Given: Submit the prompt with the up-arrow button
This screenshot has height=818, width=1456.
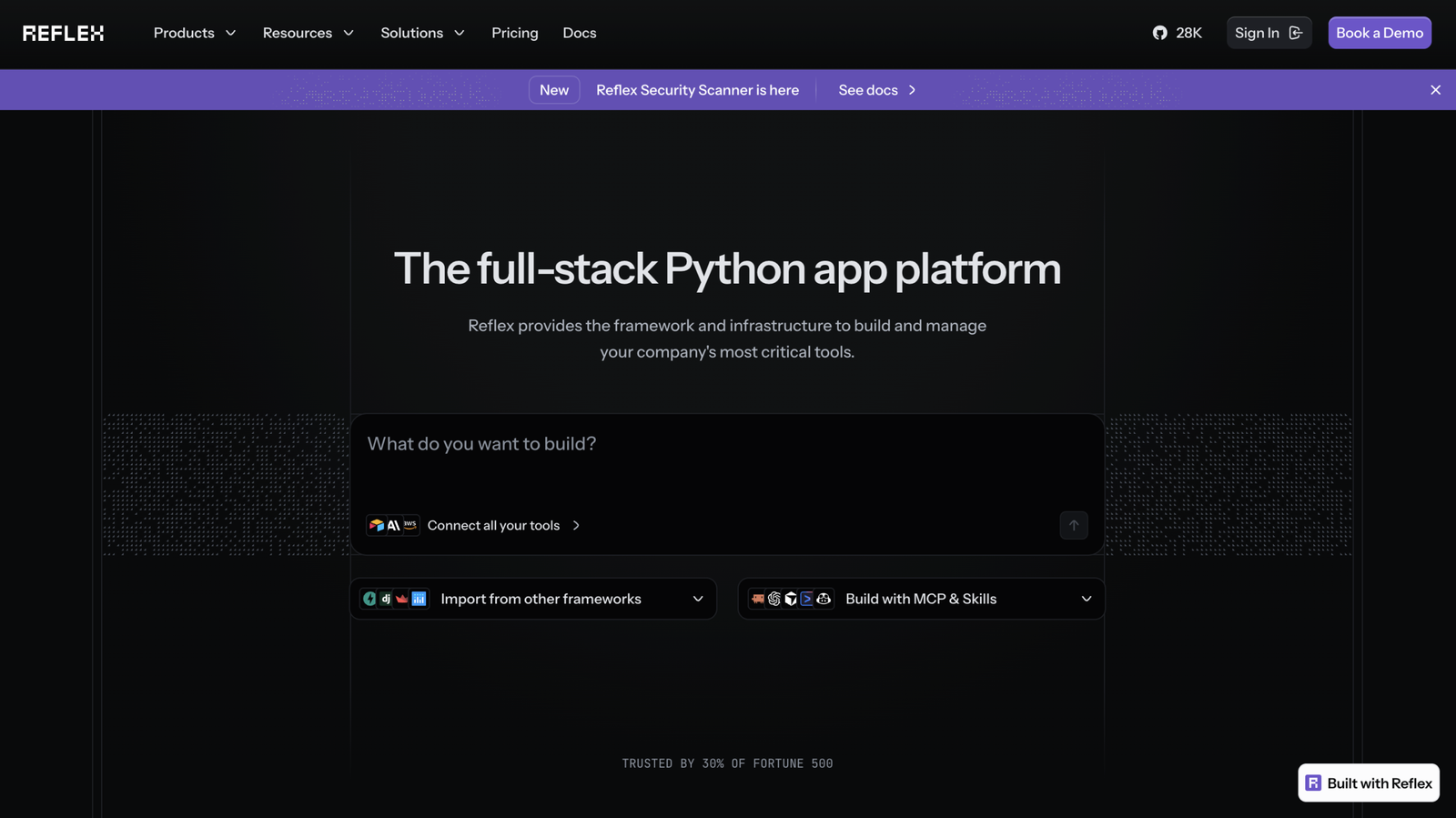Looking at the screenshot, I should 1074,525.
